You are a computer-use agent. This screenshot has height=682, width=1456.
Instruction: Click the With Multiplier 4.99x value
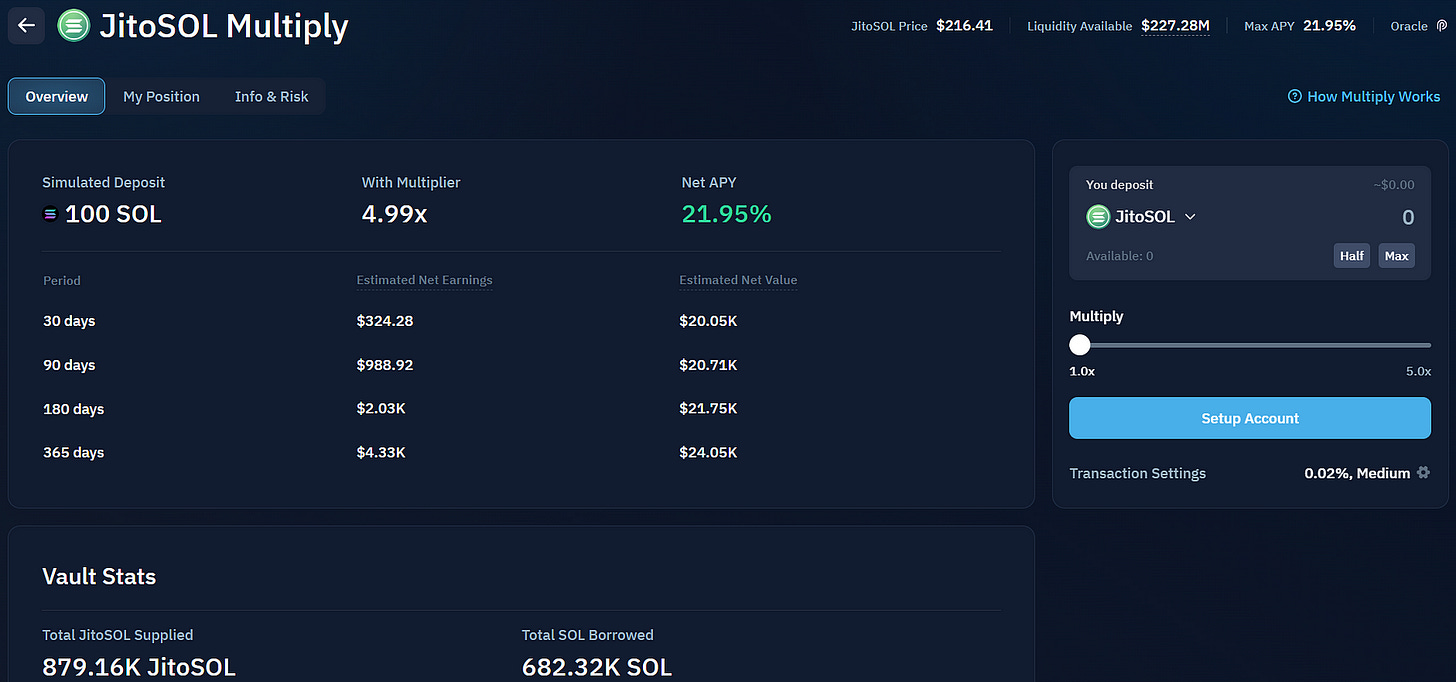(x=394, y=213)
